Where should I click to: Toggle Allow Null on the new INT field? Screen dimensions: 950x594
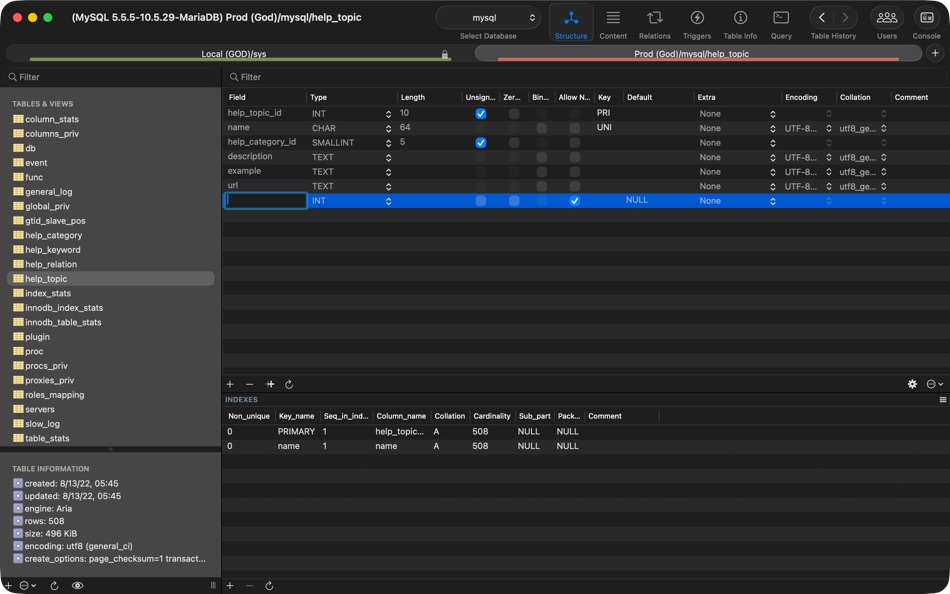[574, 201]
